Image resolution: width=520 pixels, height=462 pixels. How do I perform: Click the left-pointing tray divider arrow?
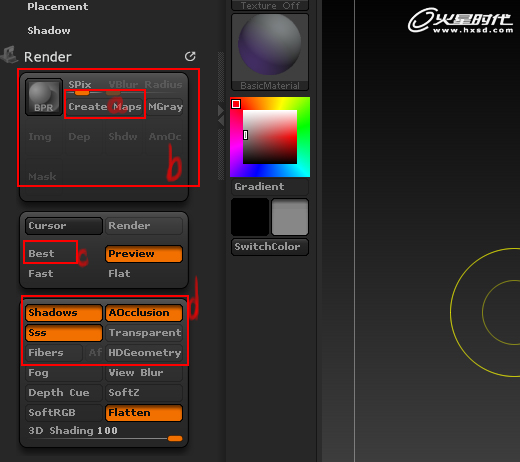(221, 121)
